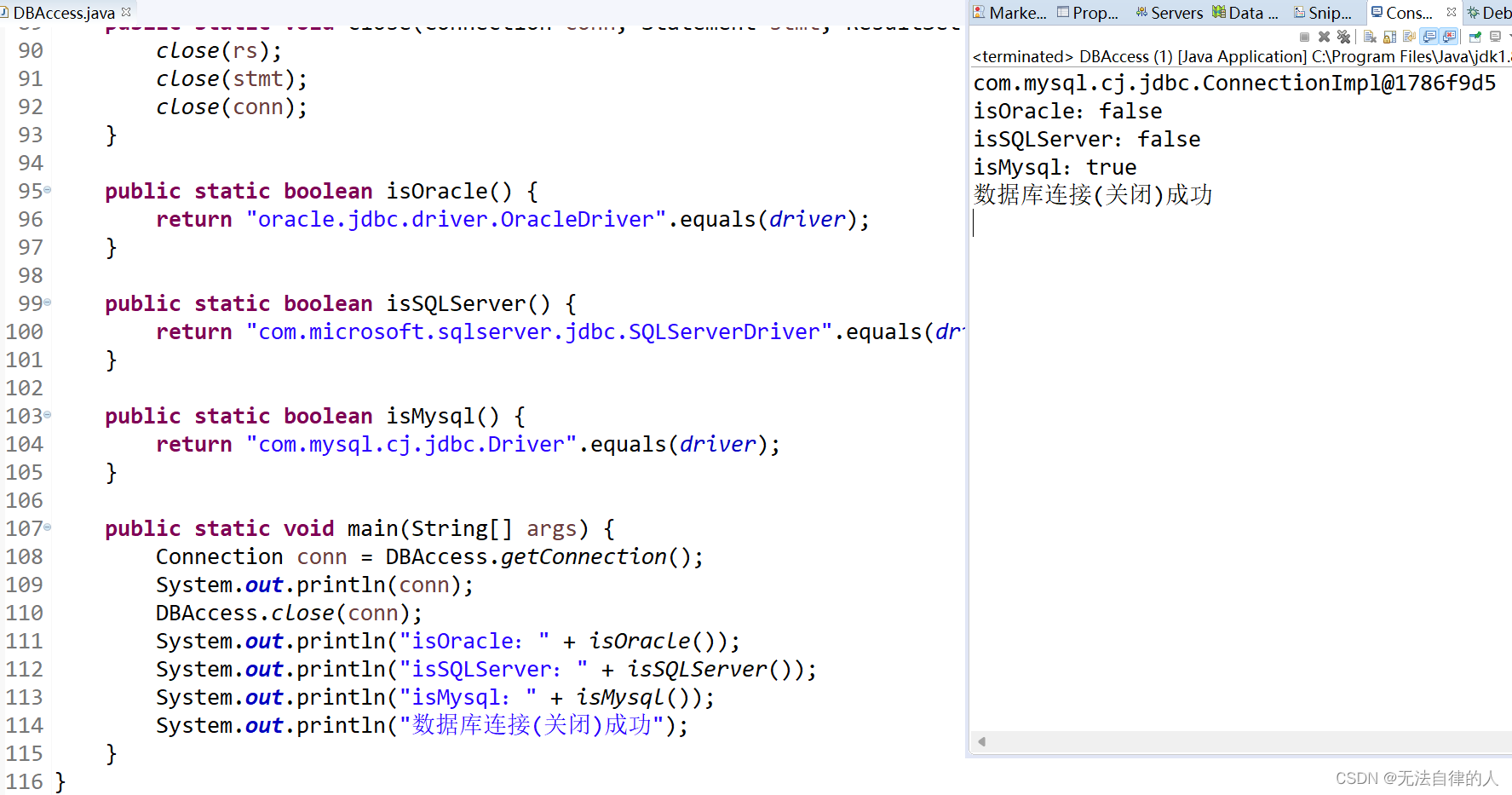Collapse the main method fold marker
Viewport: 1512px width, 795px height.
click(x=45, y=528)
